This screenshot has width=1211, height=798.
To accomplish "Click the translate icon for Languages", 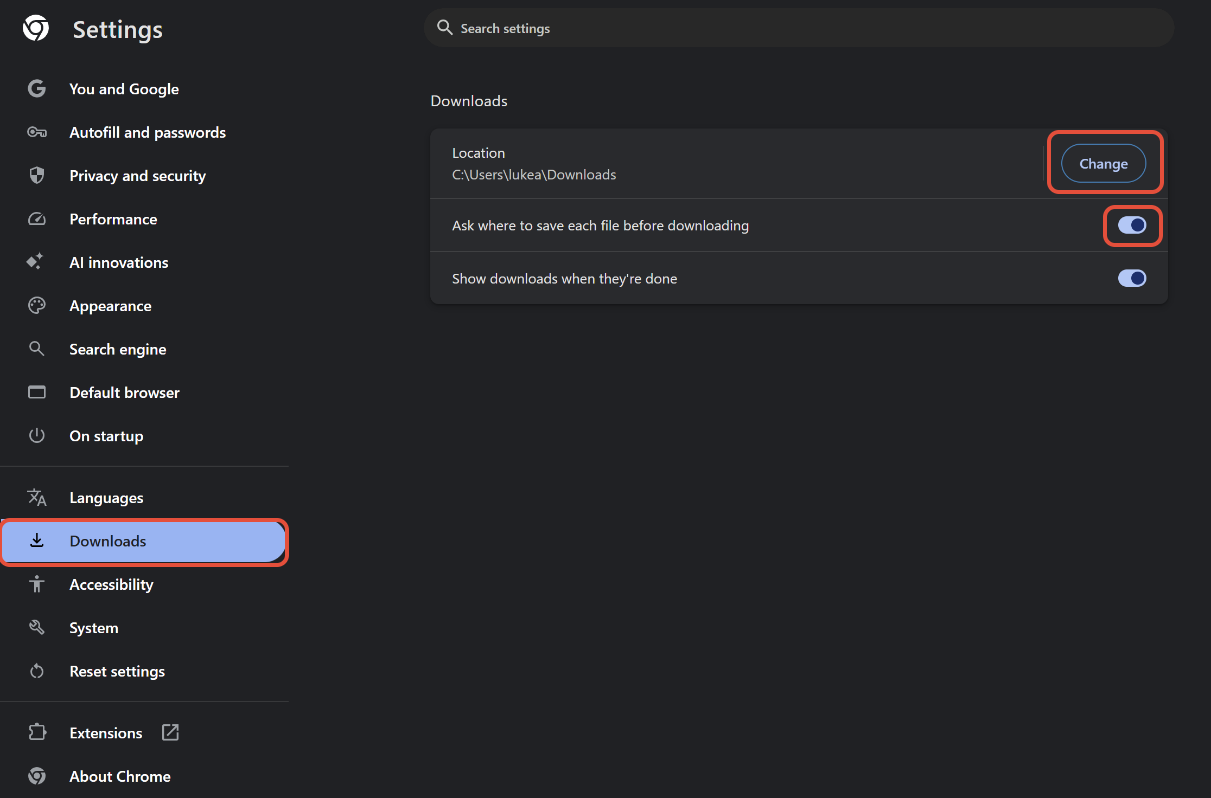I will click(x=37, y=498).
